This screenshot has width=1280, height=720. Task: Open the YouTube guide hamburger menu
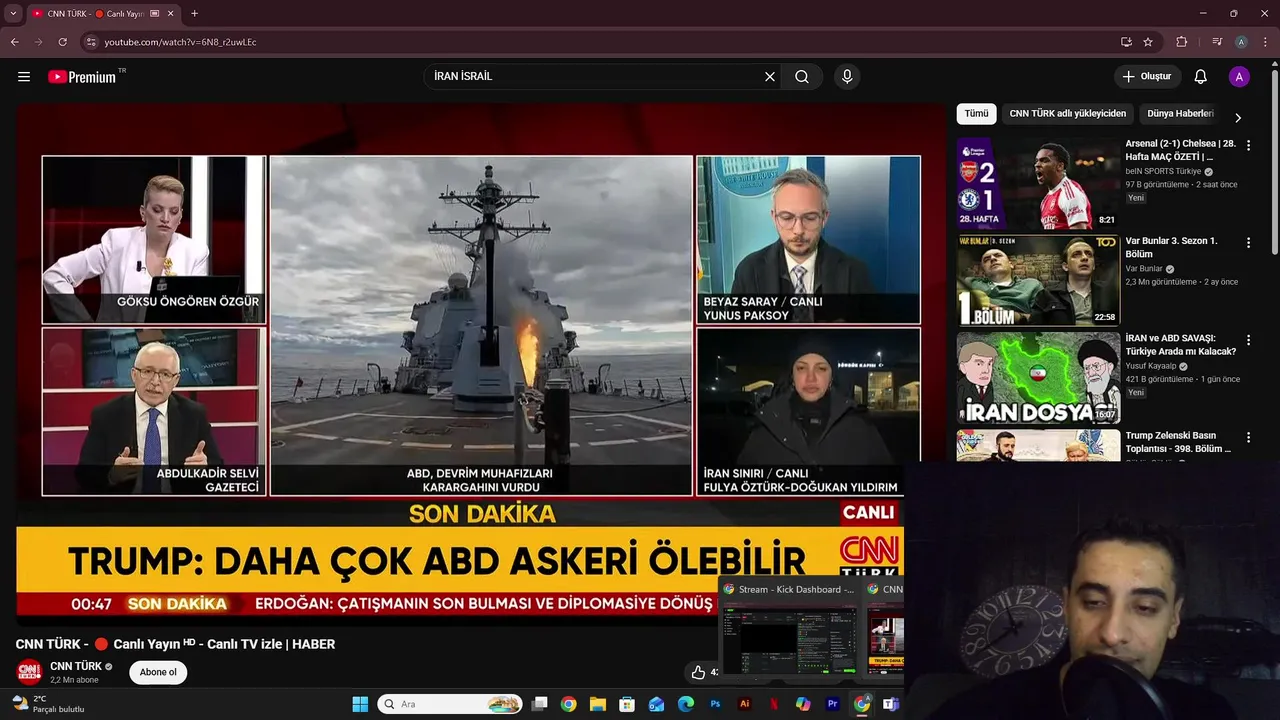[24, 77]
